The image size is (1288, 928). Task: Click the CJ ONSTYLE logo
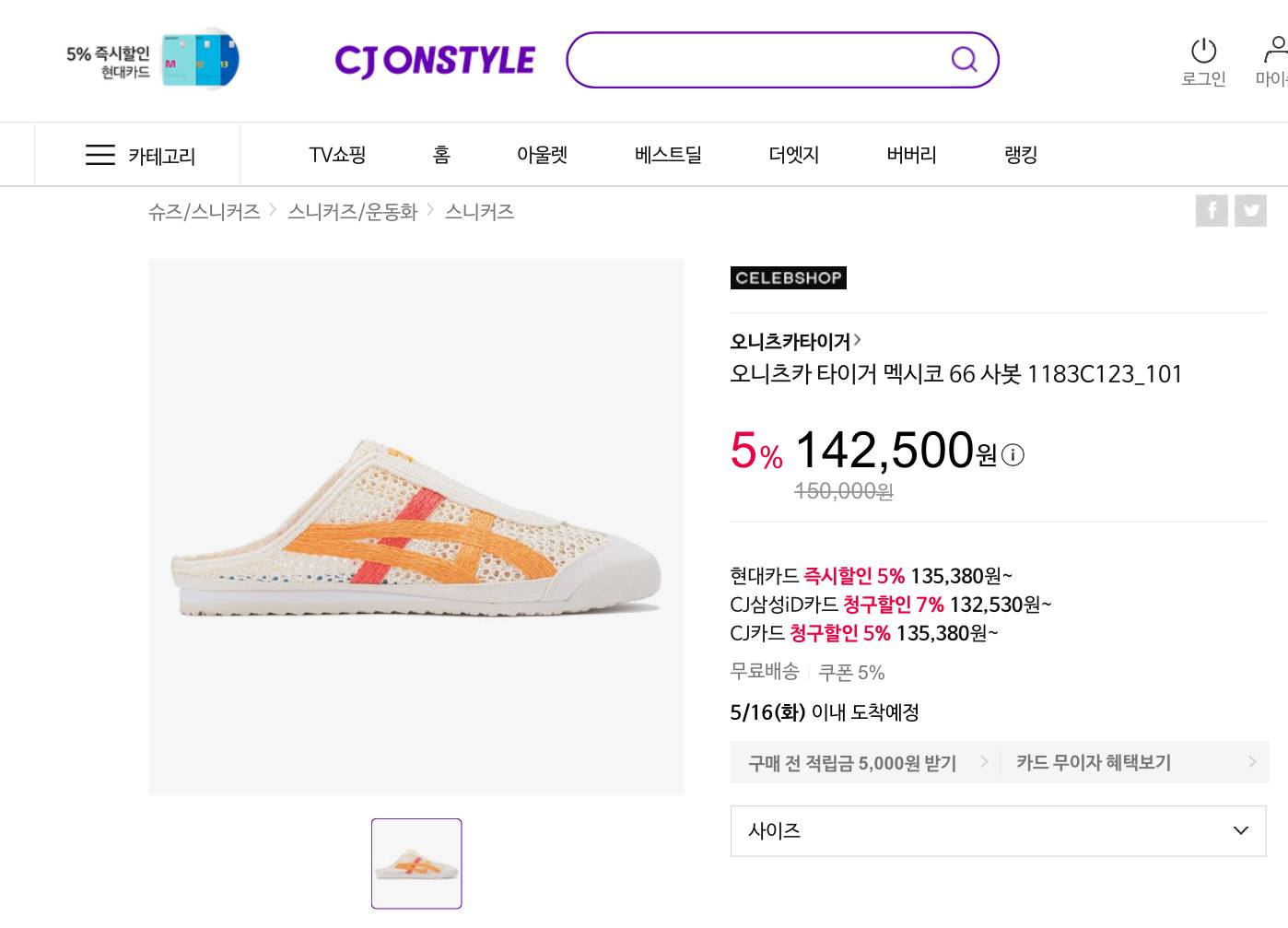(x=435, y=61)
